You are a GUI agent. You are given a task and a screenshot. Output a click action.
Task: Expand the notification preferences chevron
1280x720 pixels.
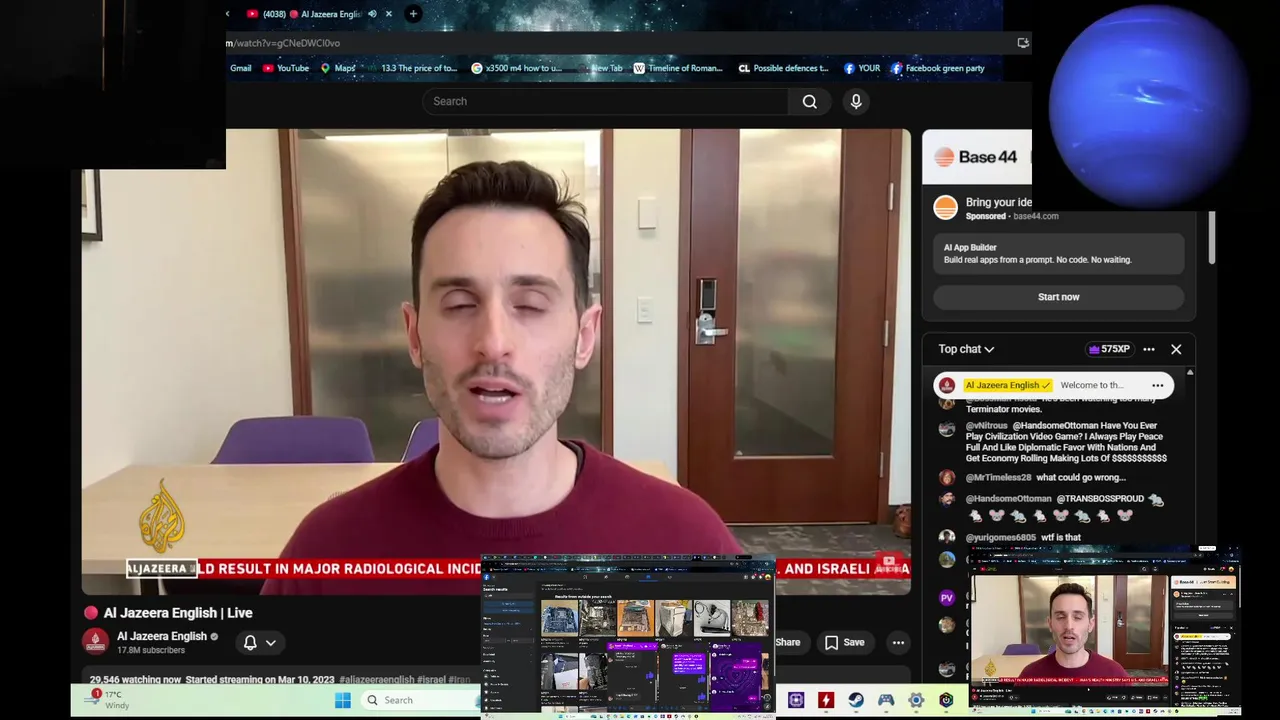[270, 643]
